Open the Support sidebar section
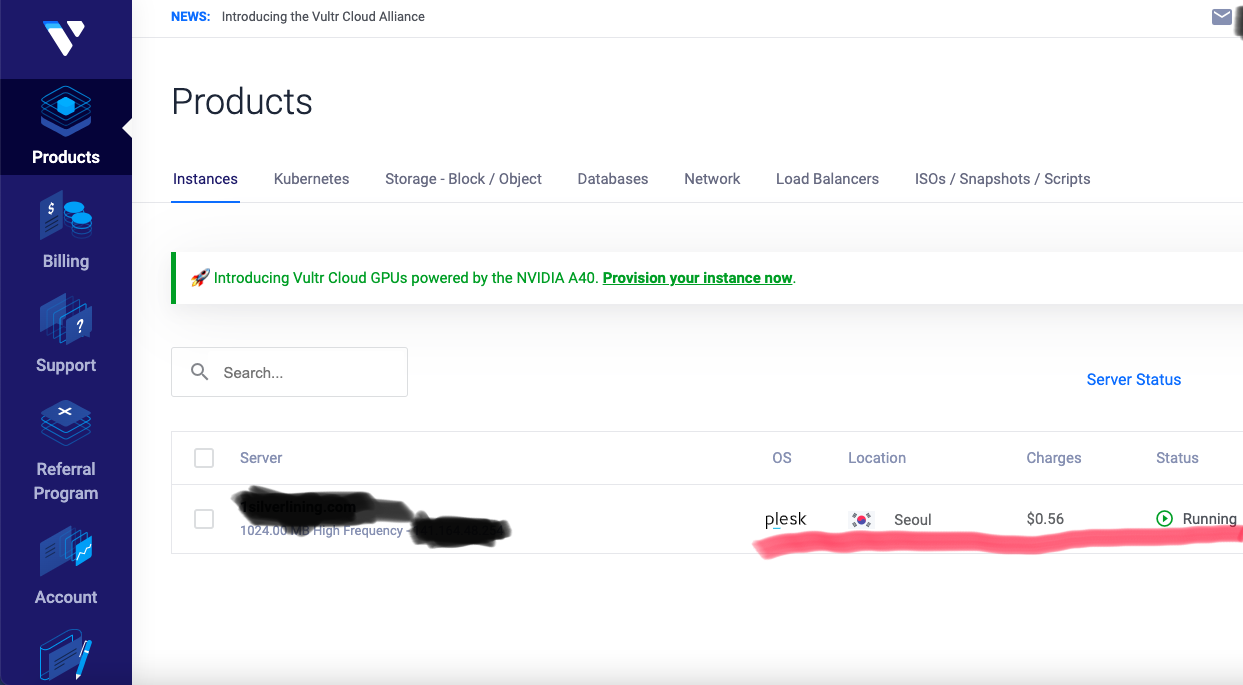1243x685 pixels. (66, 335)
